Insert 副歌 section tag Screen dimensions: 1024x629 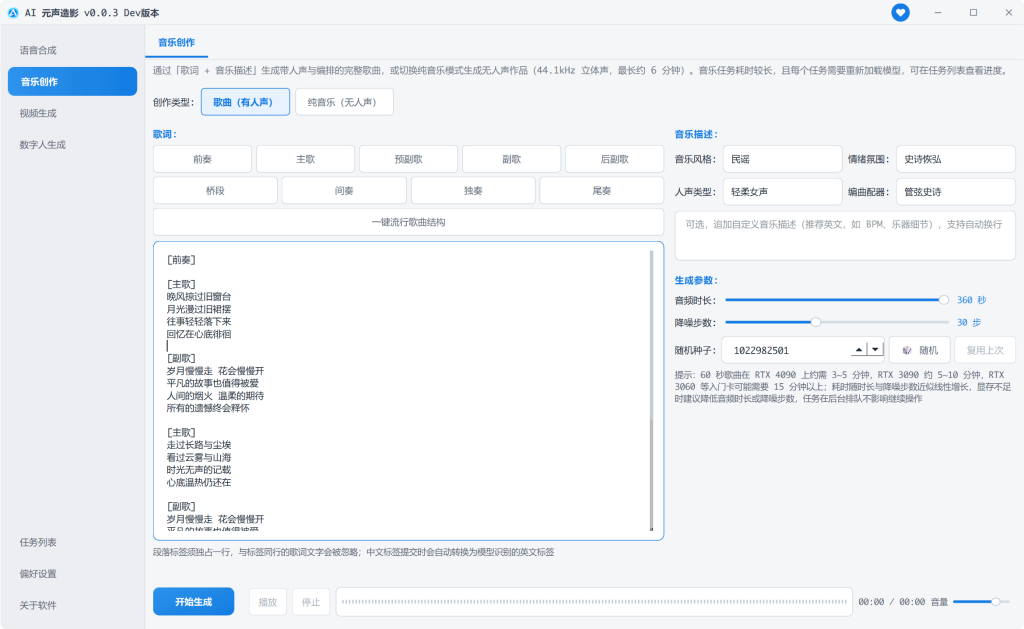[x=511, y=159]
